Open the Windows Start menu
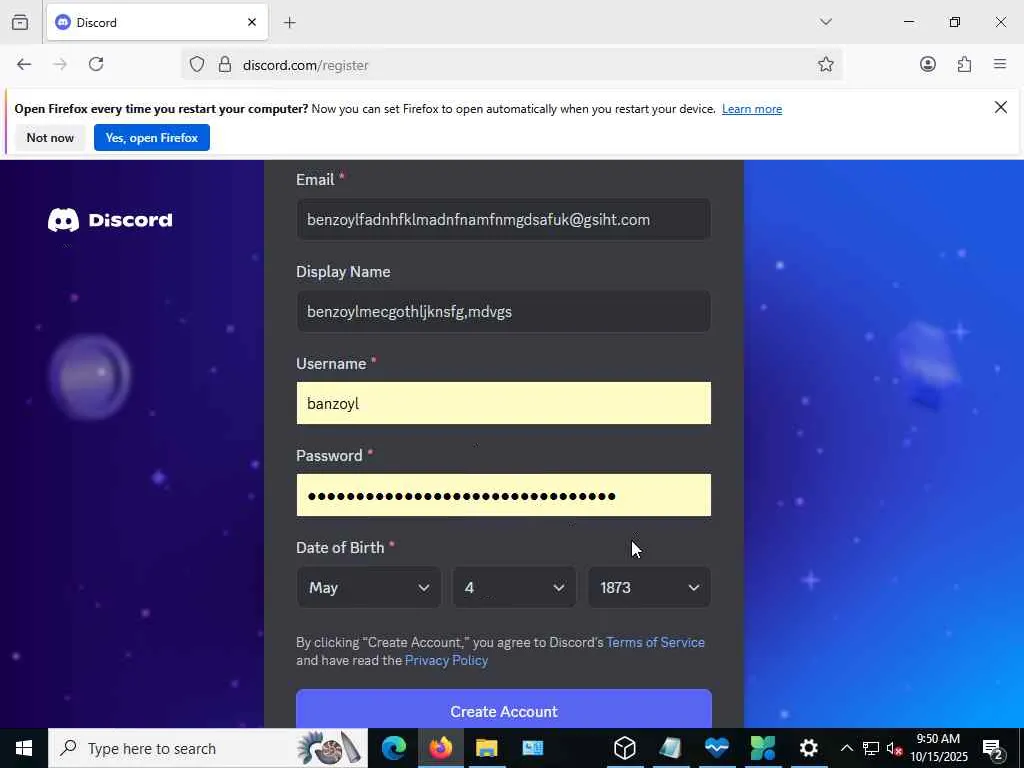This screenshot has height=768, width=1024. (24, 748)
